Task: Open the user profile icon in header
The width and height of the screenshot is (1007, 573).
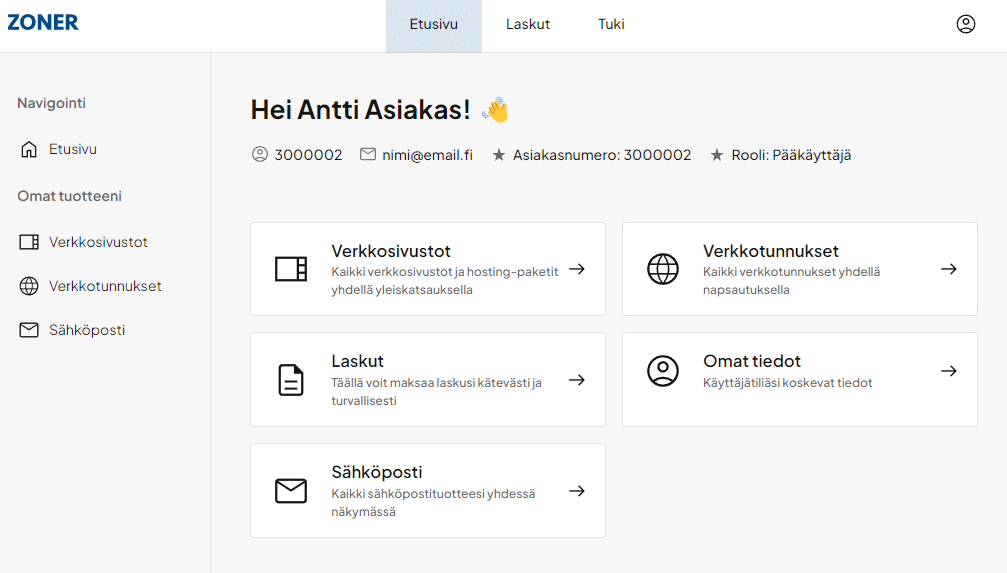Action: point(965,24)
